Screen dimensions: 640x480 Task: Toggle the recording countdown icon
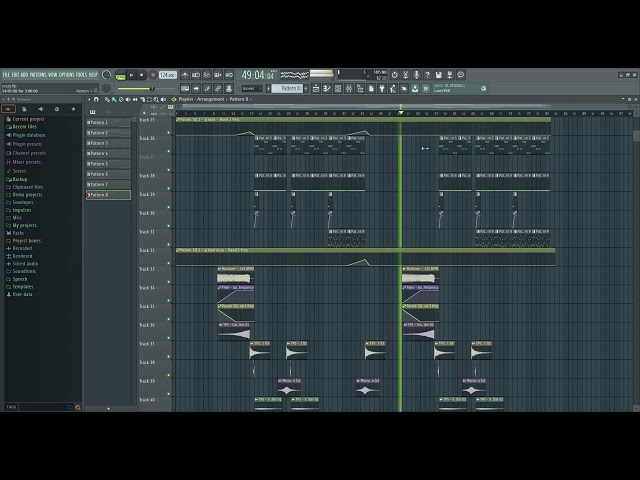tap(207, 75)
